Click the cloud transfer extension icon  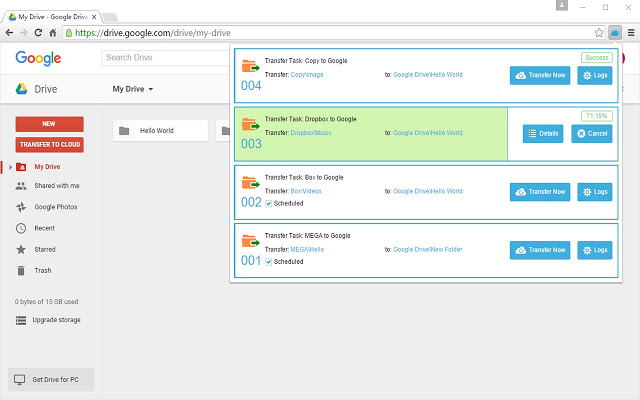coord(614,32)
